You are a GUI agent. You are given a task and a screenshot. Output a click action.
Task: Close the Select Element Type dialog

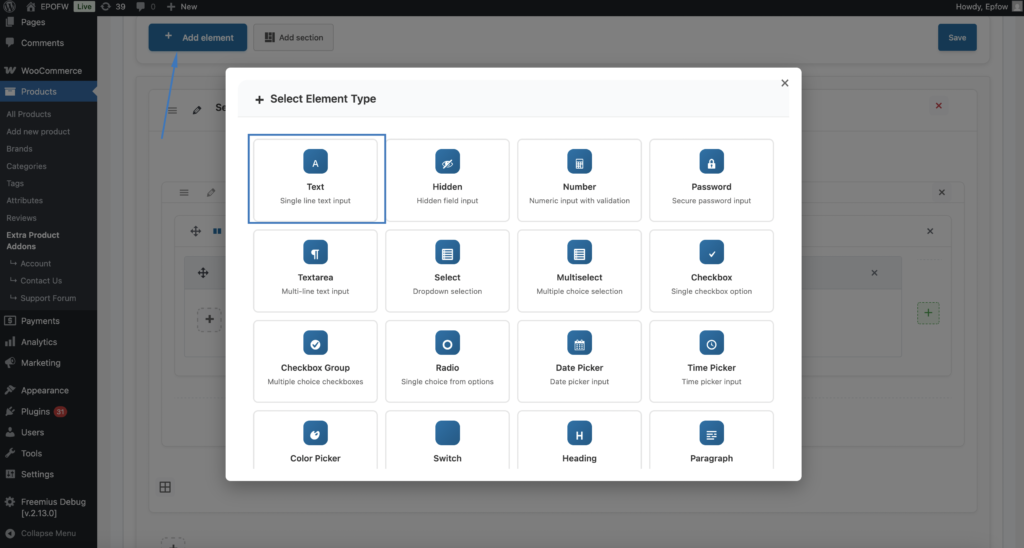click(x=785, y=83)
